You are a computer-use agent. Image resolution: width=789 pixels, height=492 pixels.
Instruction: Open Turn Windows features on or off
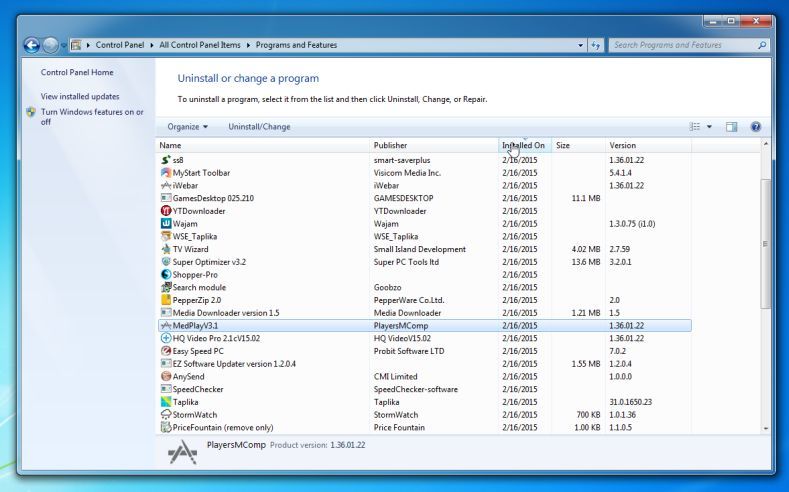[x=92, y=117]
